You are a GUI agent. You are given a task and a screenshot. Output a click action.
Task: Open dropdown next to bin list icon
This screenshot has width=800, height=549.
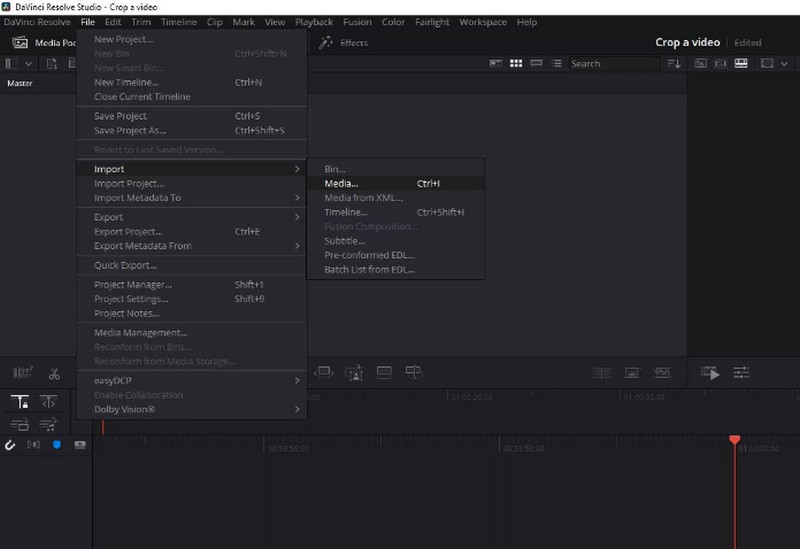(x=28, y=64)
